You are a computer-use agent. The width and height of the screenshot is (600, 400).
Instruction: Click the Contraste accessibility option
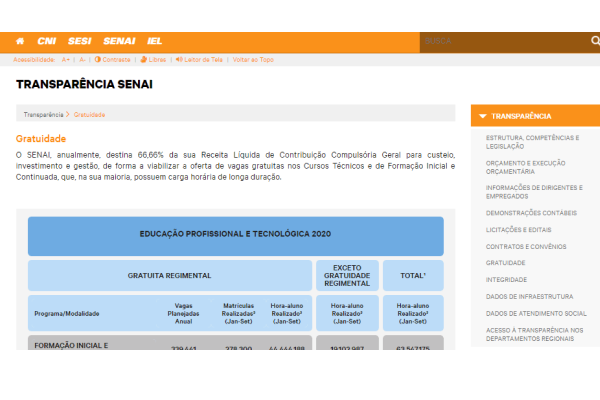click(112, 60)
